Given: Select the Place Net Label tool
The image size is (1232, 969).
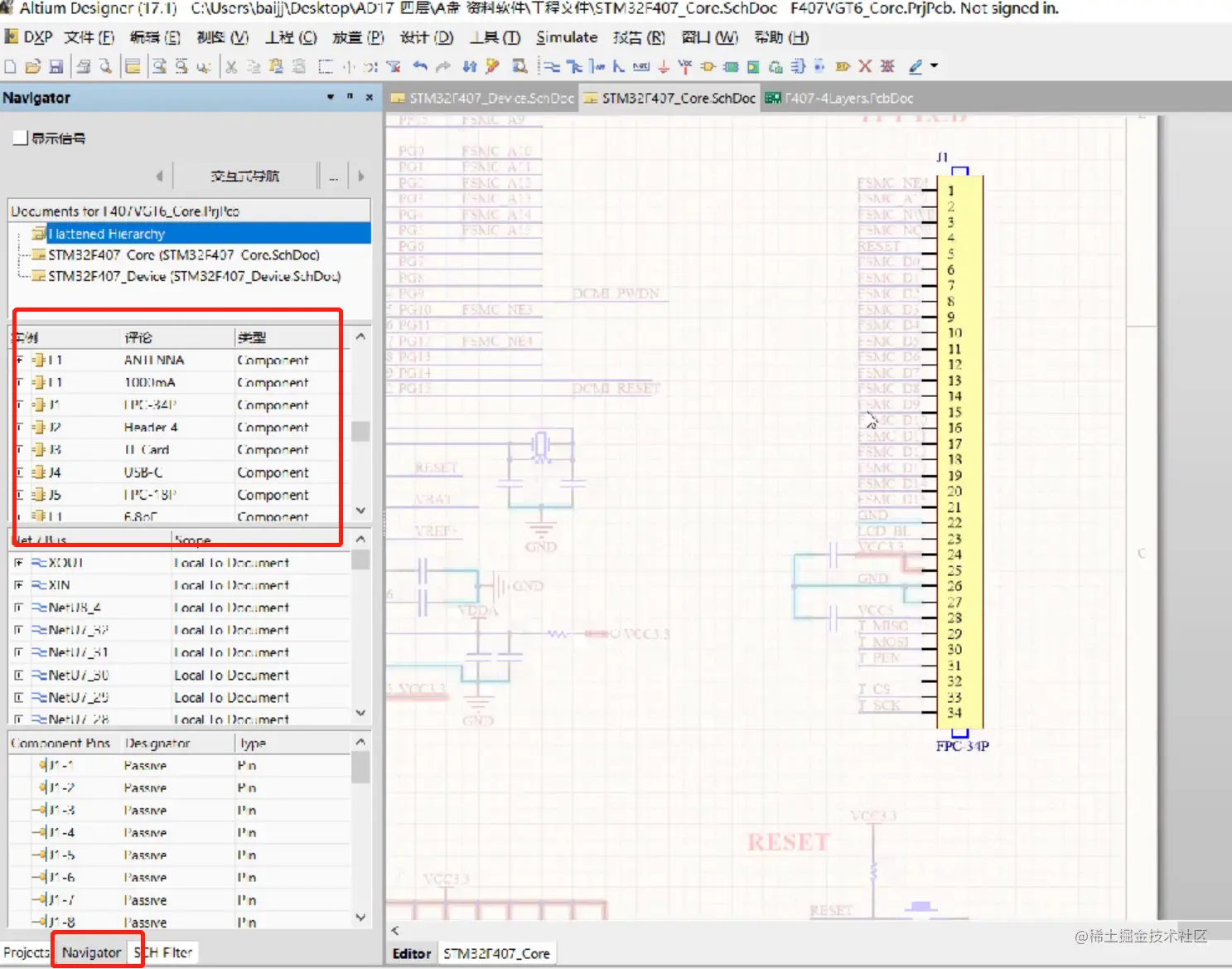Looking at the screenshot, I should (640, 67).
